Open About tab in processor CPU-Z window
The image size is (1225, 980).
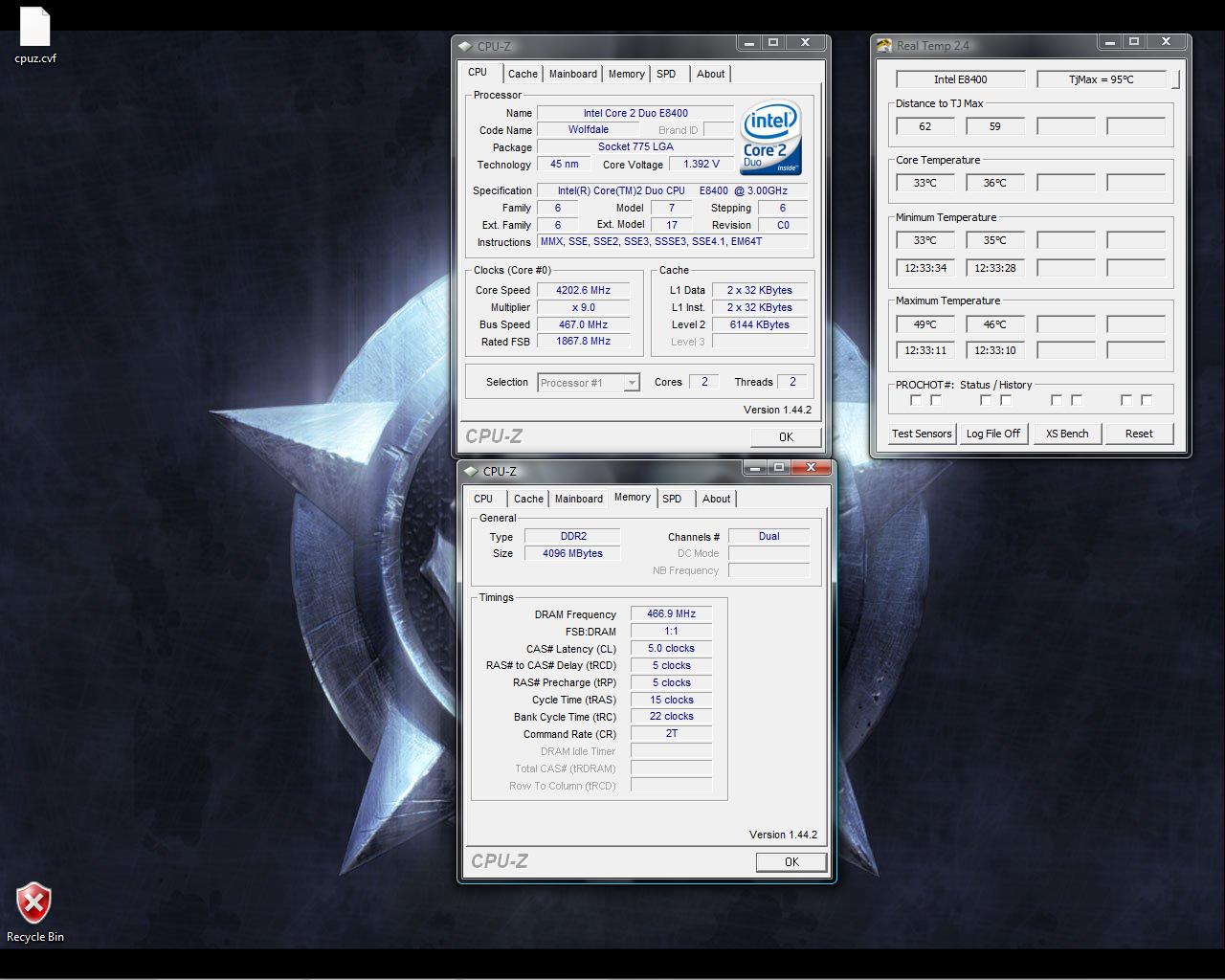point(711,74)
